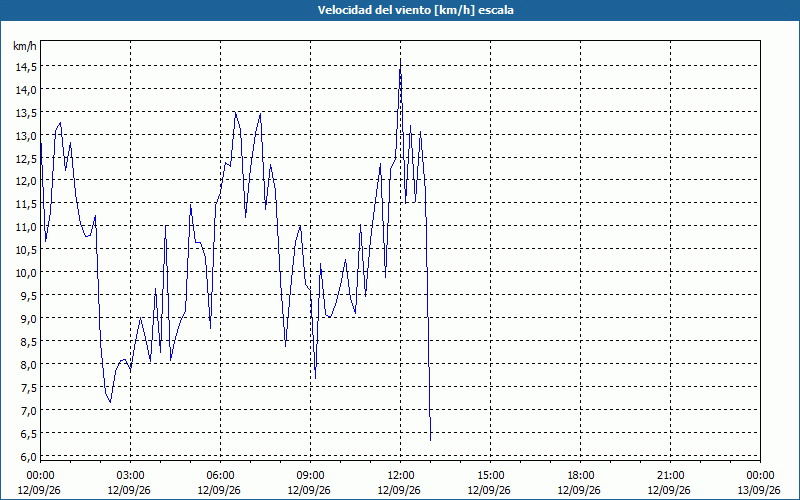Select the 14,5 y-axis value
800x500 pixels.
pos(25,67)
